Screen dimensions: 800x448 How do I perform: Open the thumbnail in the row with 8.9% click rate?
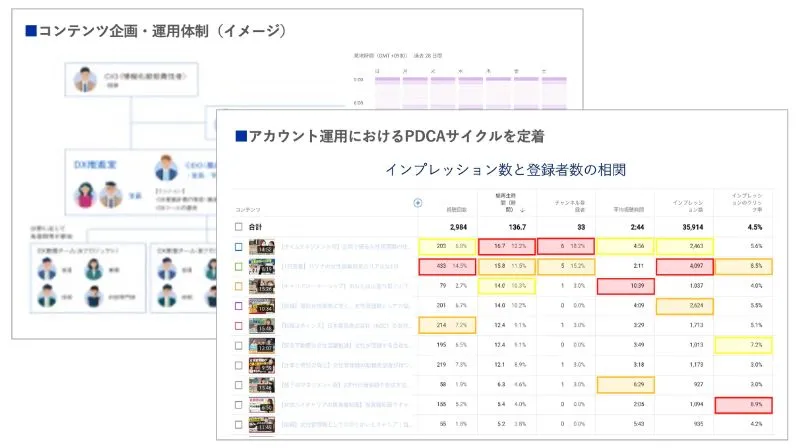262,405
